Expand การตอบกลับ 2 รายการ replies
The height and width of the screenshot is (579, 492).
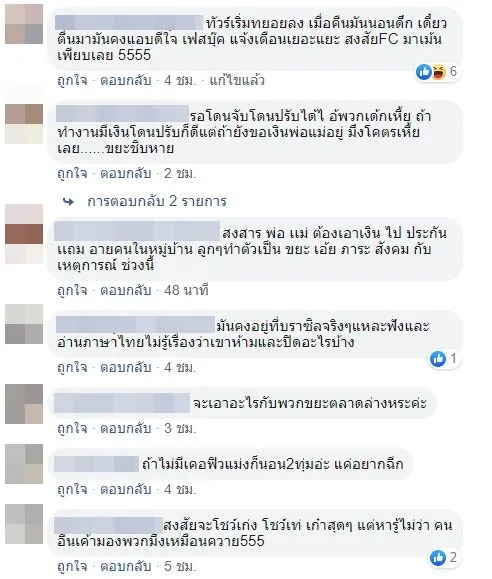[x=157, y=201]
